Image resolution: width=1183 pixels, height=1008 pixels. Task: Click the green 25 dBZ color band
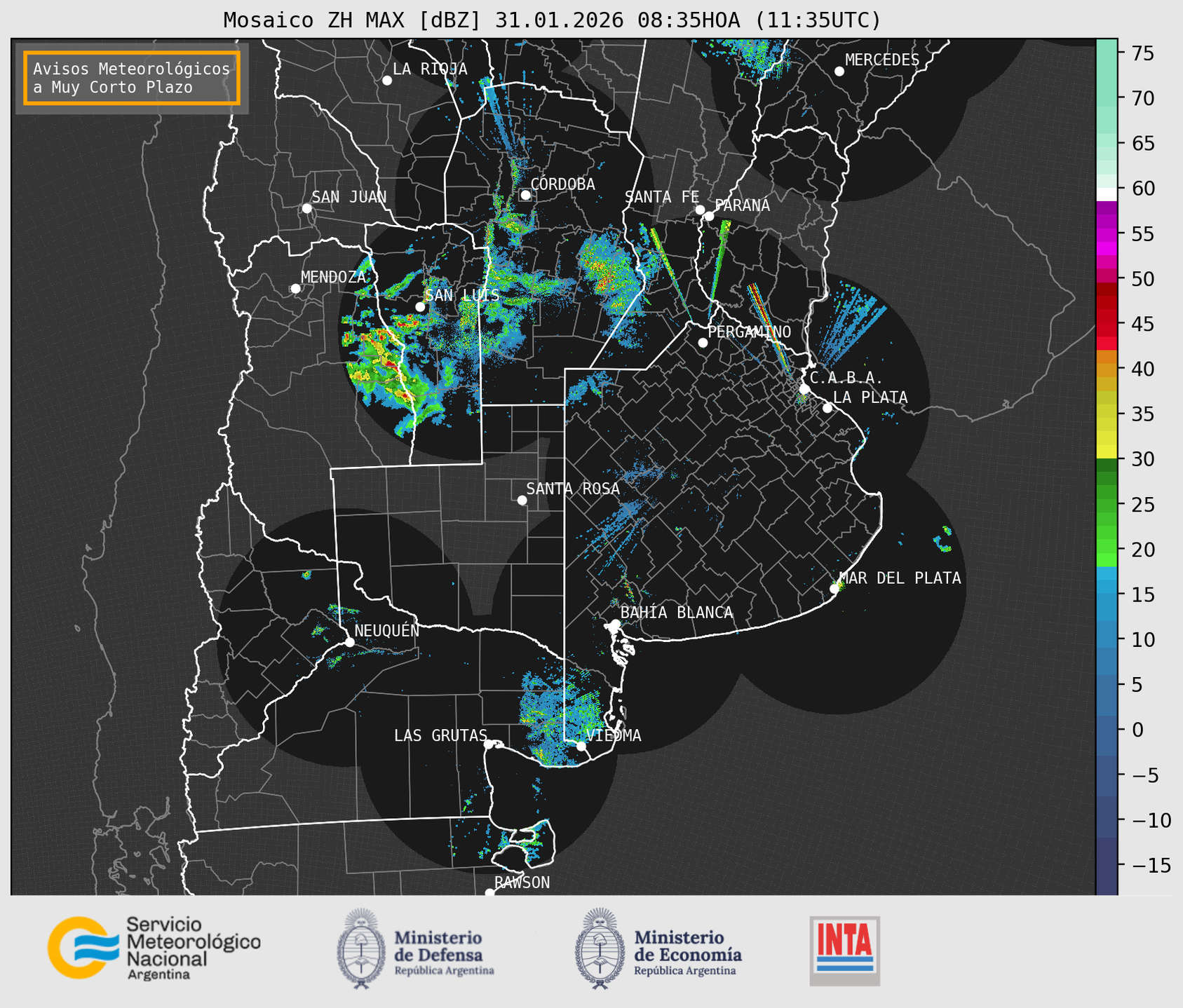click(1107, 504)
